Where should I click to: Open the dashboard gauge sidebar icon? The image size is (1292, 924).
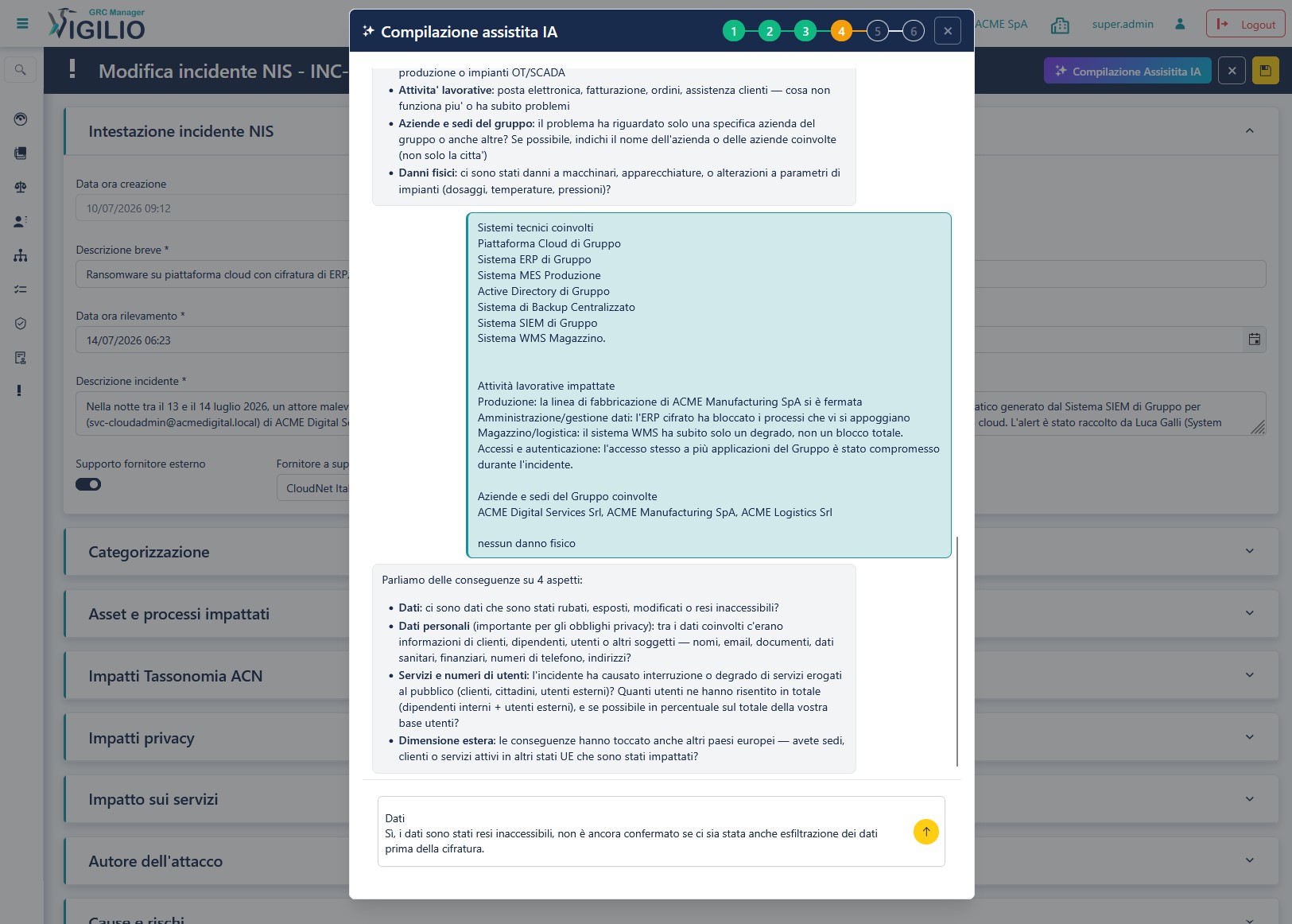[x=21, y=119]
